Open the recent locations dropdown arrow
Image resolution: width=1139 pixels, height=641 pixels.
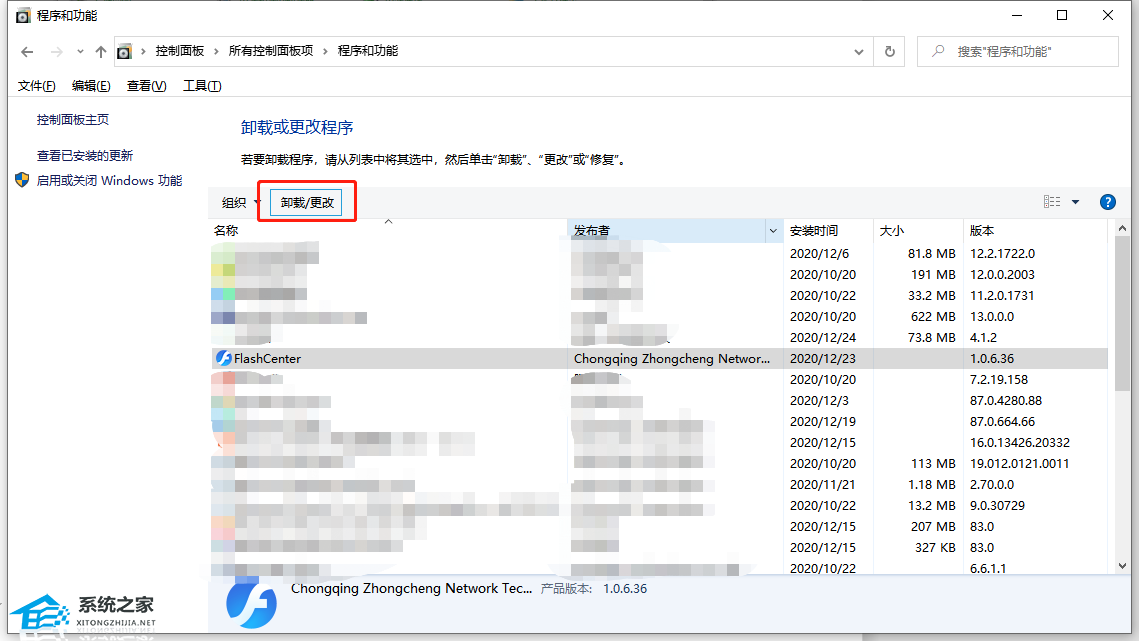point(80,52)
